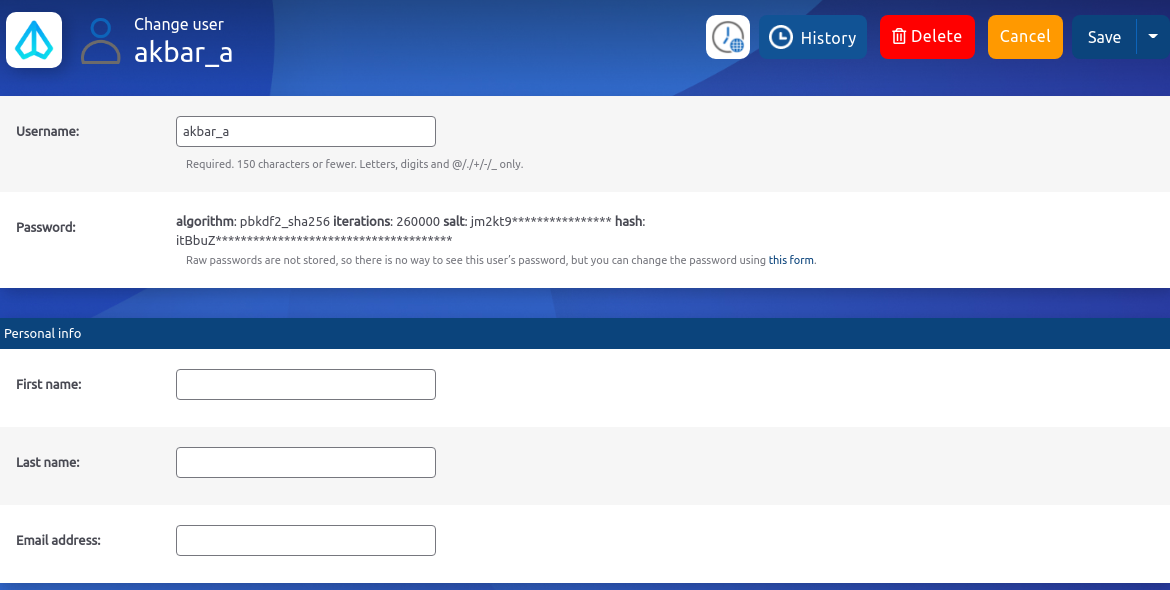Screen dimensions: 1170x590
Task: Focus the Username field containing akbar_a
Action: (305, 131)
